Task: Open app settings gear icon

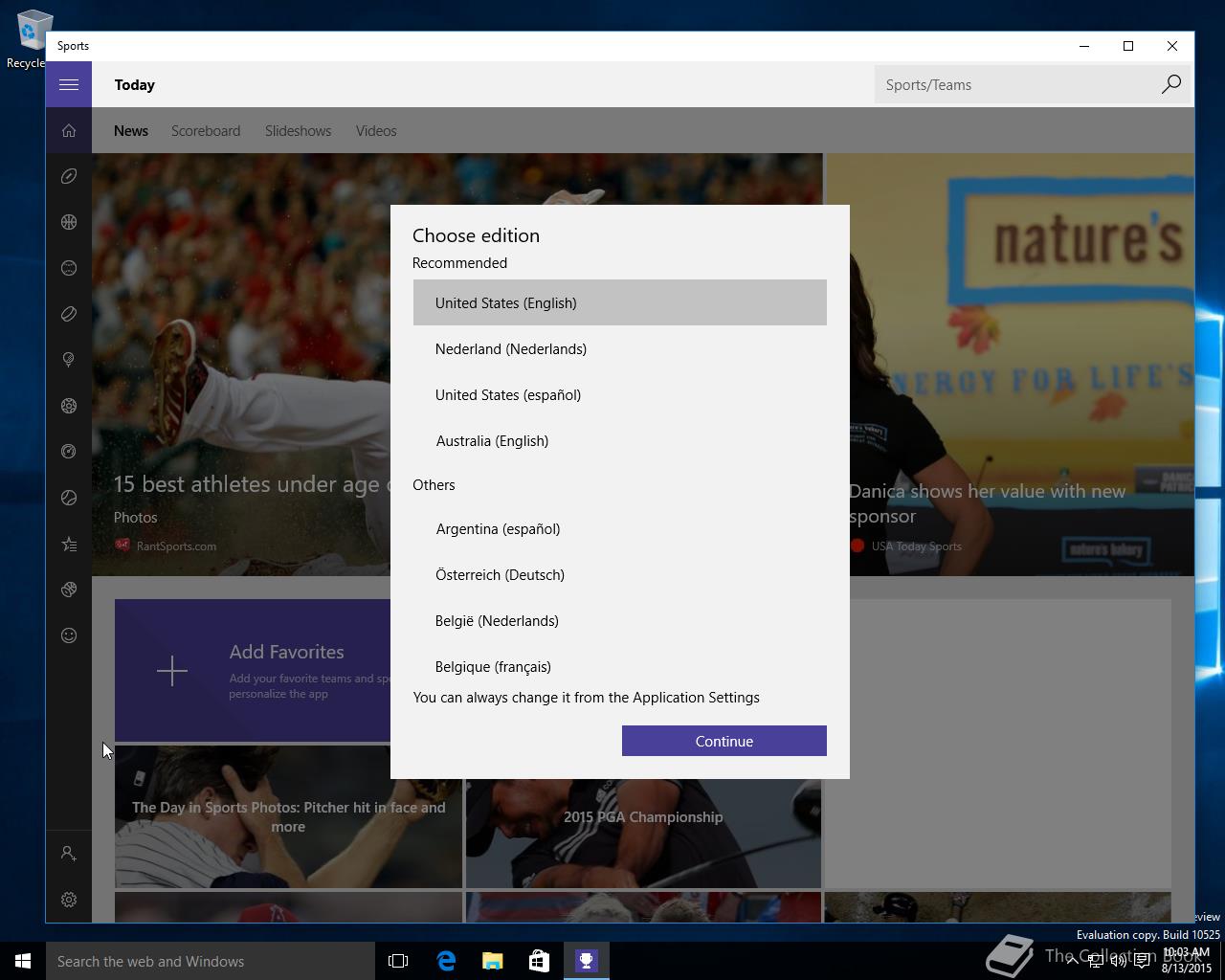Action: [69, 900]
